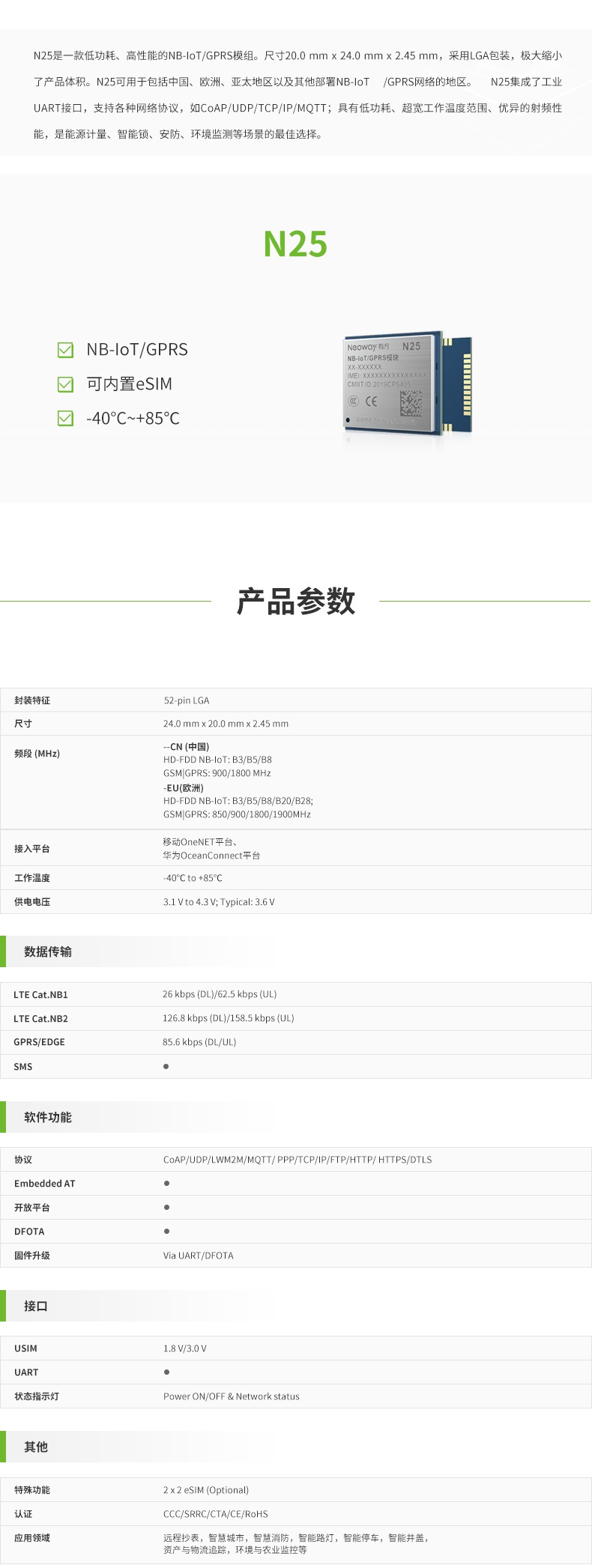Click the value 1.8 V/3.0 V
This screenshot has height=1568, width=592.
pyautogui.click(x=185, y=1348)
